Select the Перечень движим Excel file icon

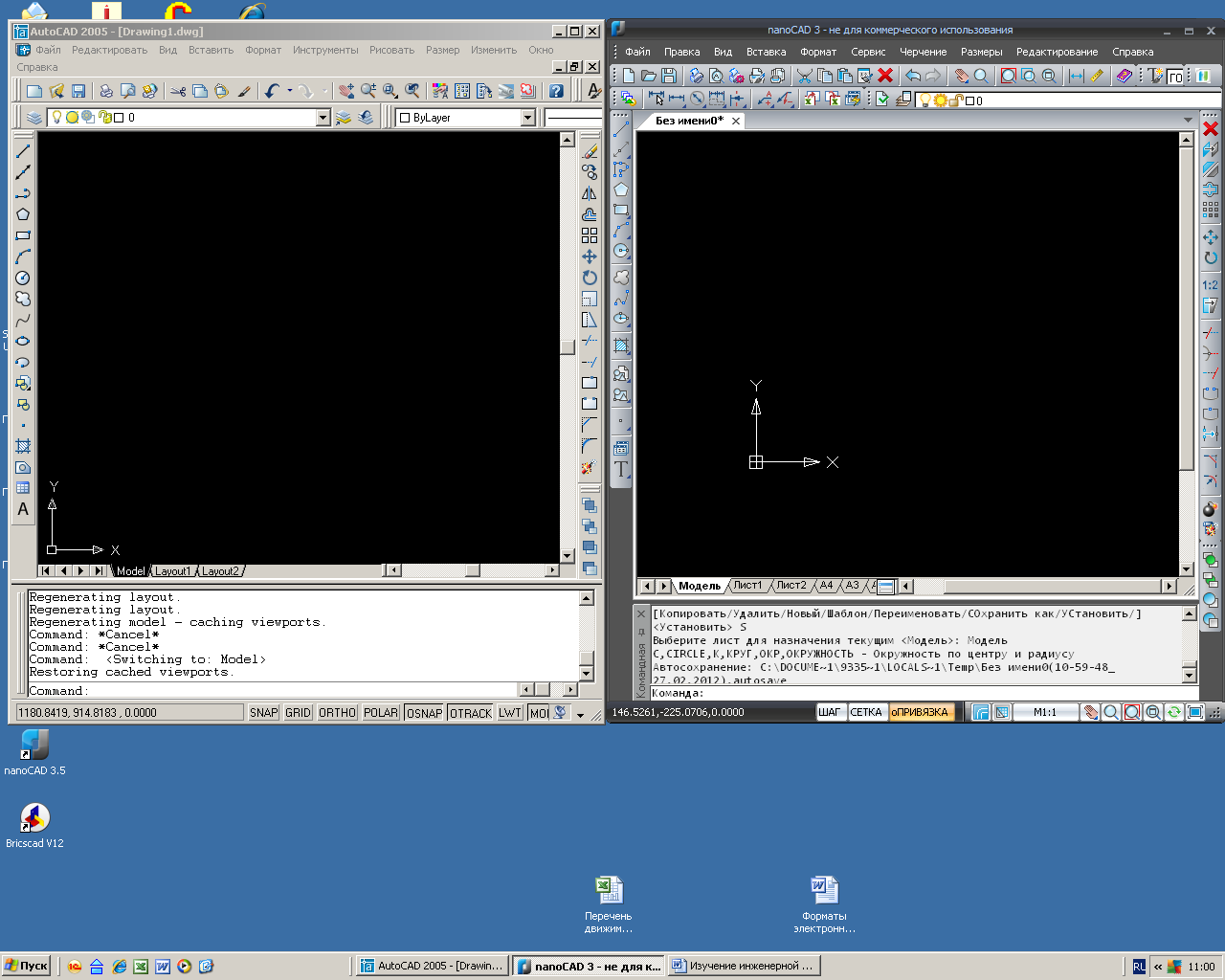[x=609, y=904]
